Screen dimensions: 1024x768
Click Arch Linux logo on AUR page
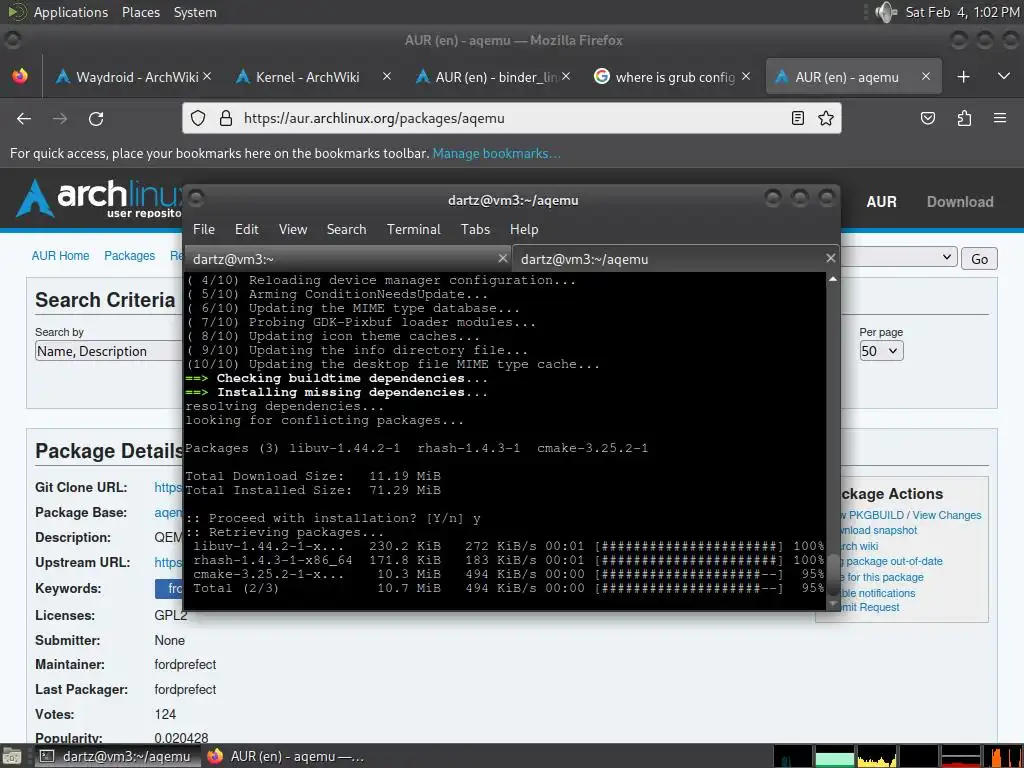[98, 198]
